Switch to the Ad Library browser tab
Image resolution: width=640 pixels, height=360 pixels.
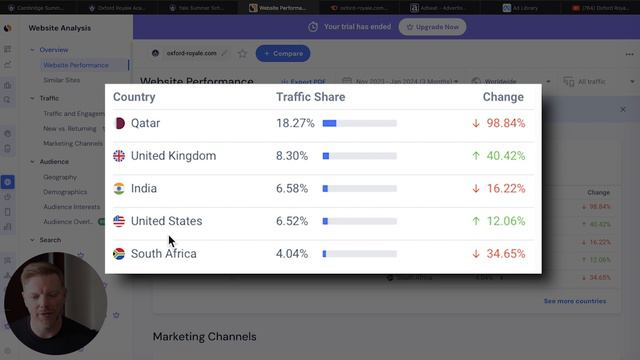(520, 8)
